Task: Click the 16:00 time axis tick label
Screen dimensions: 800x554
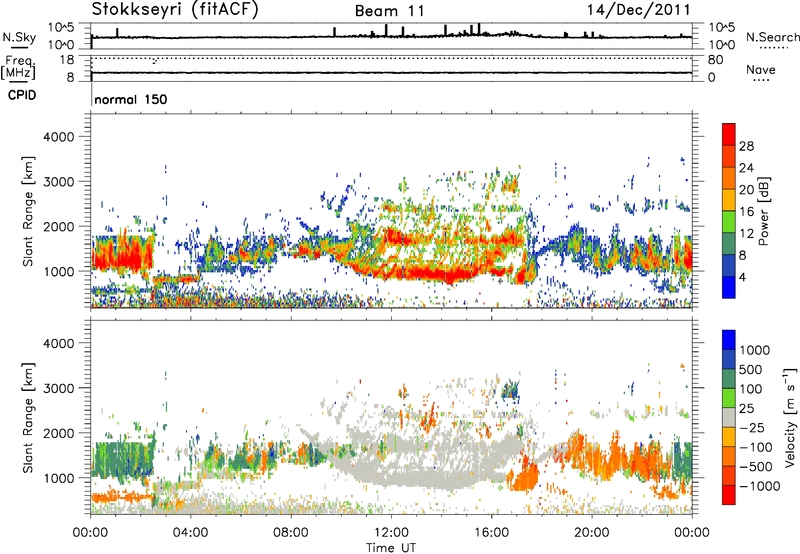Action: pos(491,533)
